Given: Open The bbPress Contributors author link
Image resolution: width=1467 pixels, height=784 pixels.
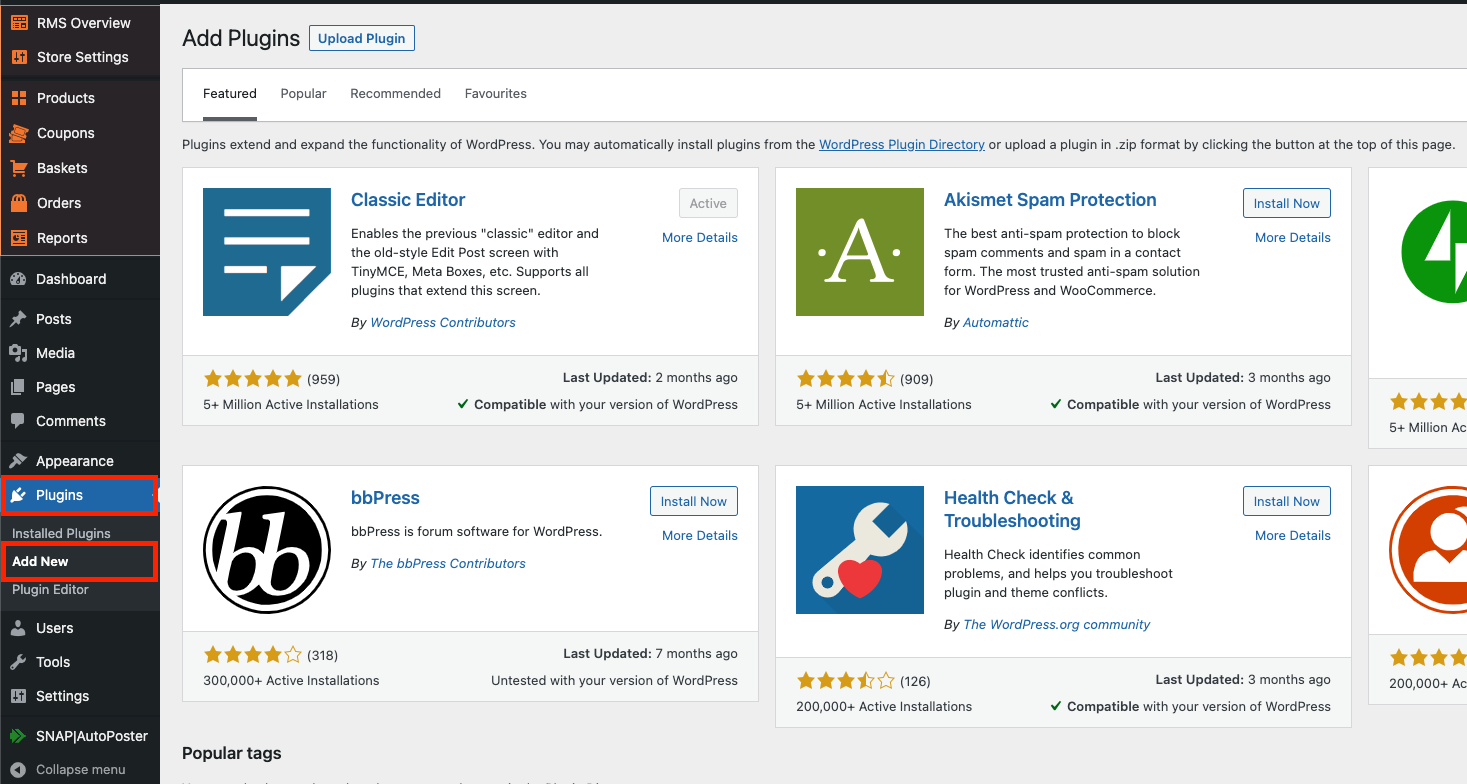Looking at the screenshot, I should (x=448, y=563).
